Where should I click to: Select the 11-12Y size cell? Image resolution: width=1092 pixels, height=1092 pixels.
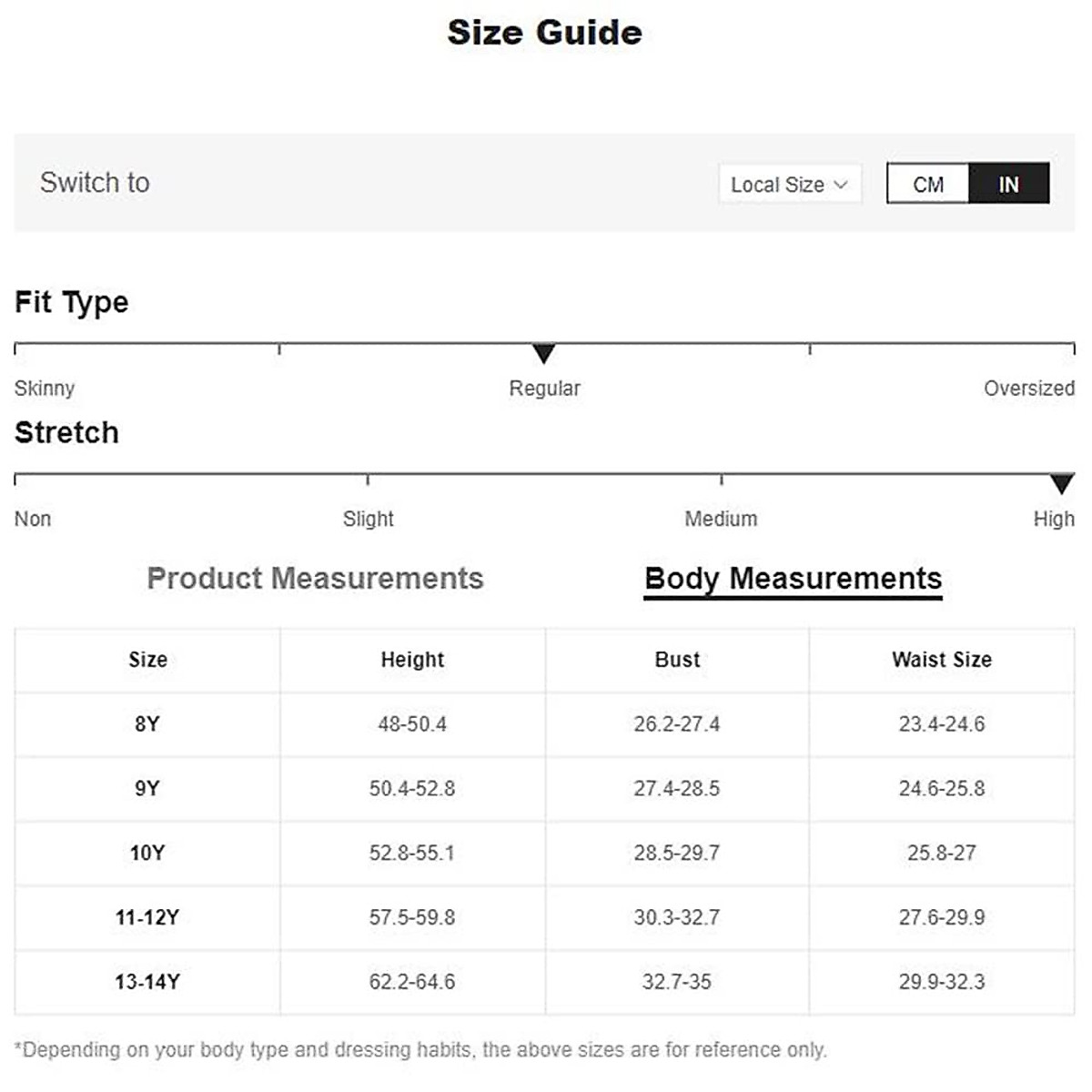pos(147,917)
